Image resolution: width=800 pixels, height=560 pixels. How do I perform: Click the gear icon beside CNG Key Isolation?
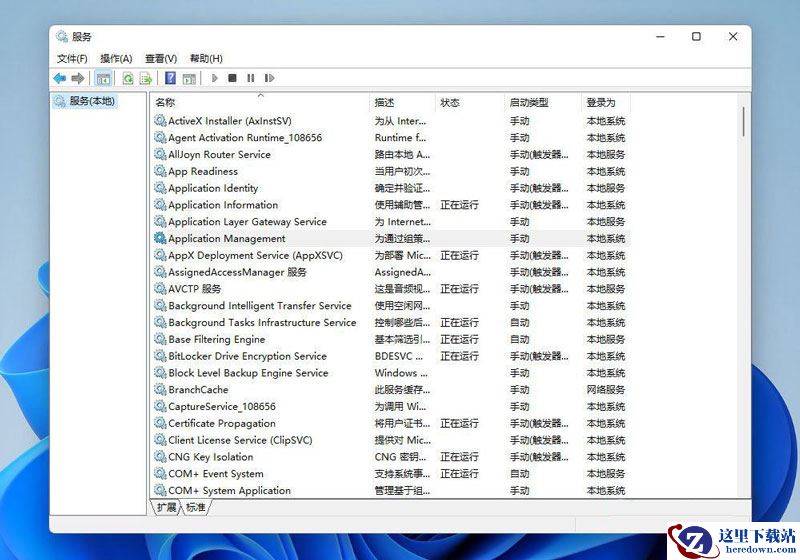coord(160,456)
